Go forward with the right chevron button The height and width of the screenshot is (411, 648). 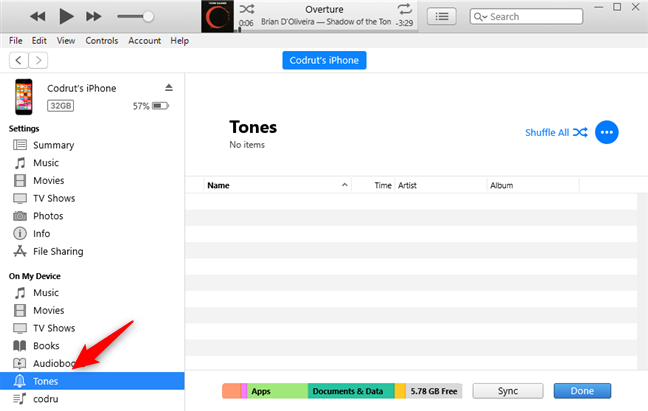(x=38, y=60)
